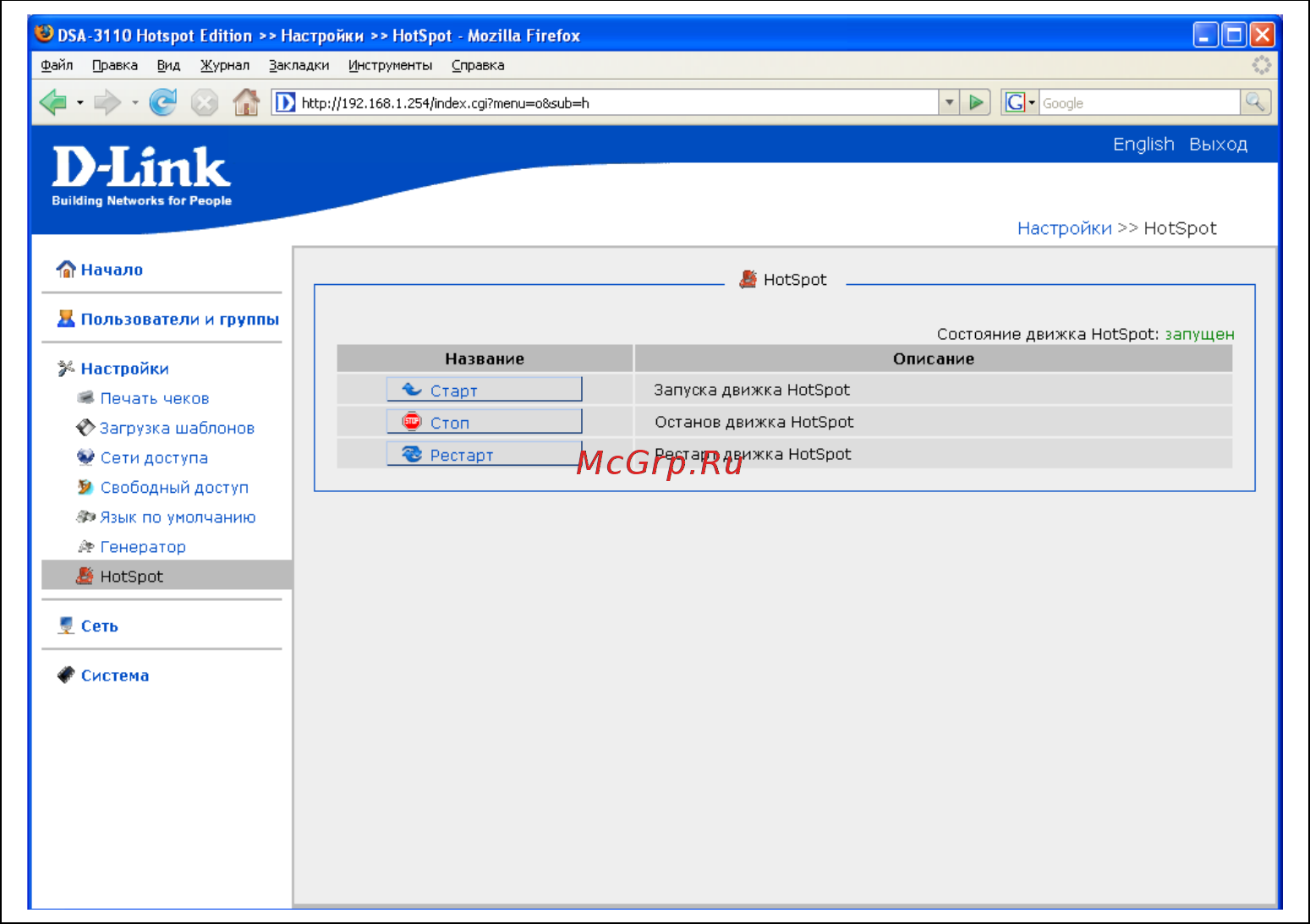Open the Файл menu
The width and height of the screenshot is (1310, 924).
pos(57,65)
